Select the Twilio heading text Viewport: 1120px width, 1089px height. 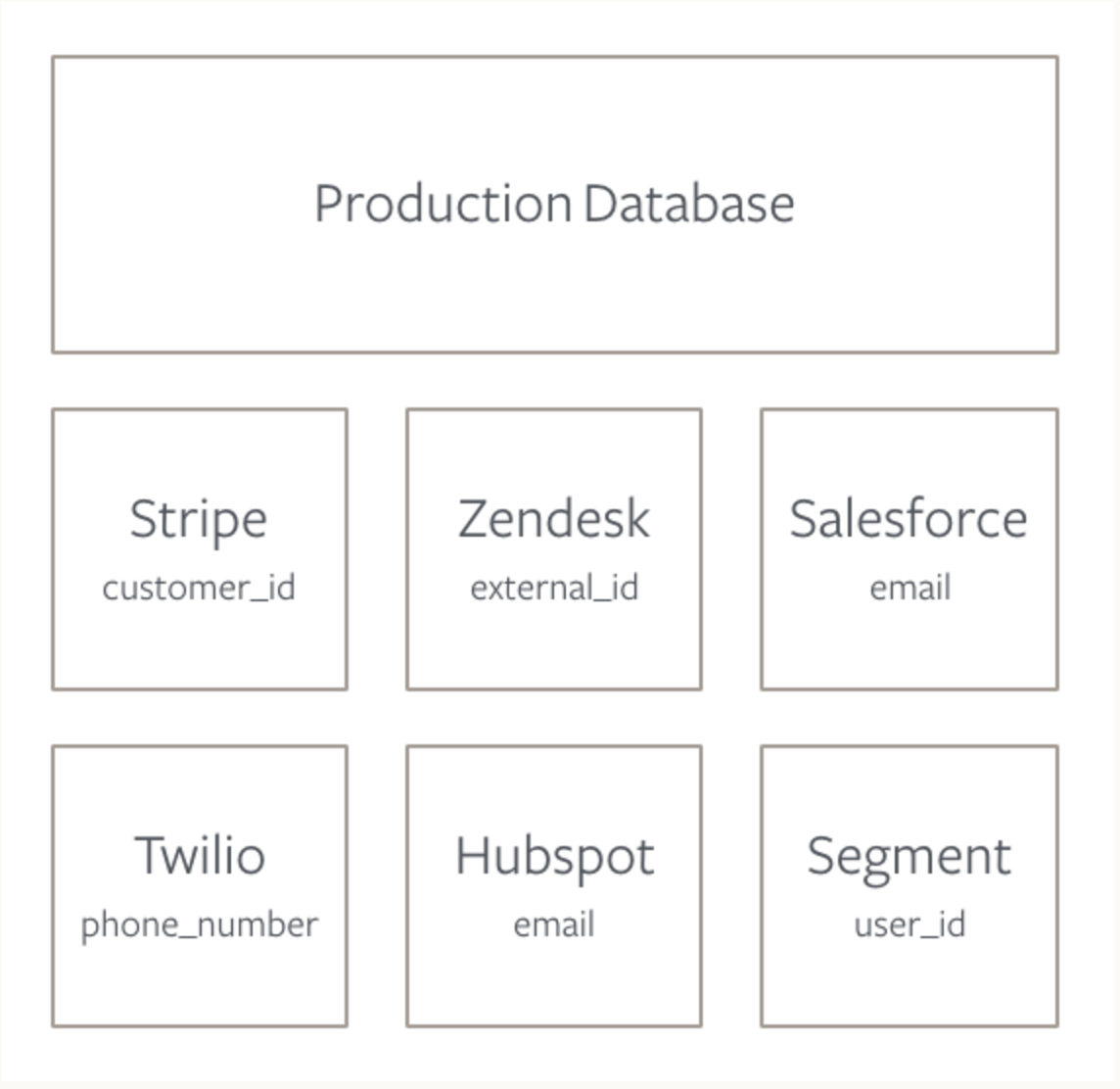point(200,855)
